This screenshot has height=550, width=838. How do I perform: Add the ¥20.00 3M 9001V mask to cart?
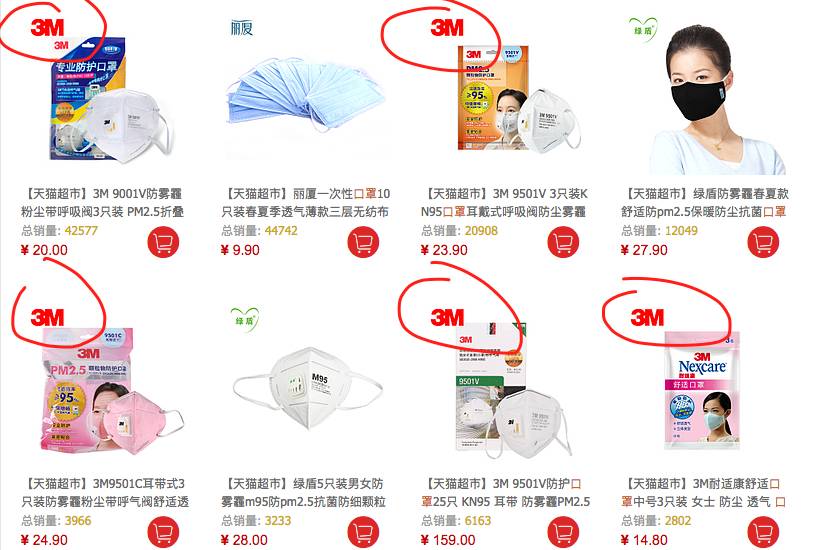163,242
